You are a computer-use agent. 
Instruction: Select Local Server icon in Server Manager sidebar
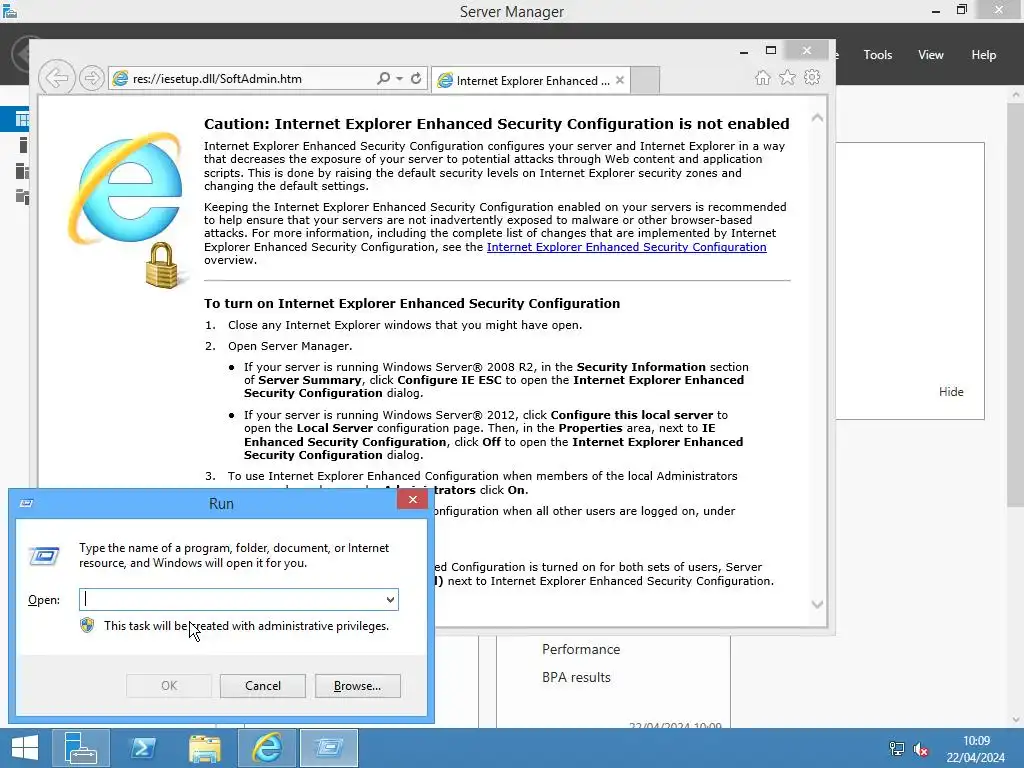(23, 145)
